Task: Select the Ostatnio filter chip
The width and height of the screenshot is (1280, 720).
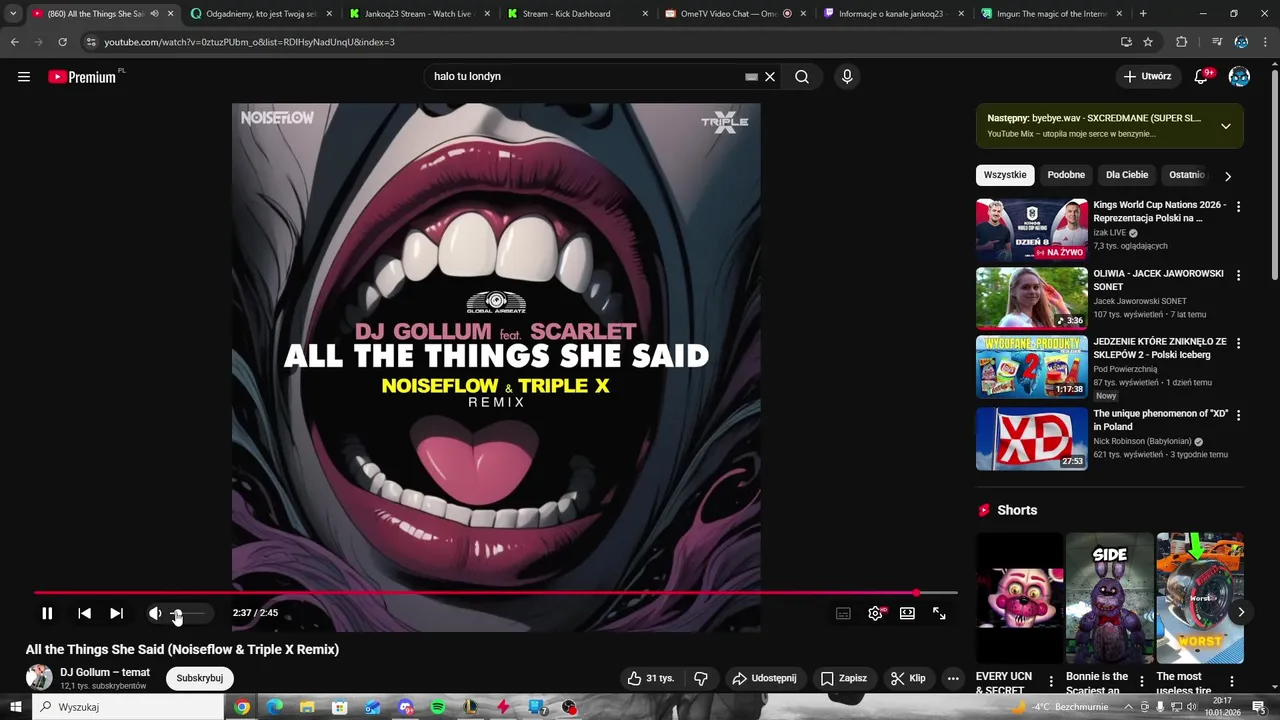Action: click(1187, 175)
